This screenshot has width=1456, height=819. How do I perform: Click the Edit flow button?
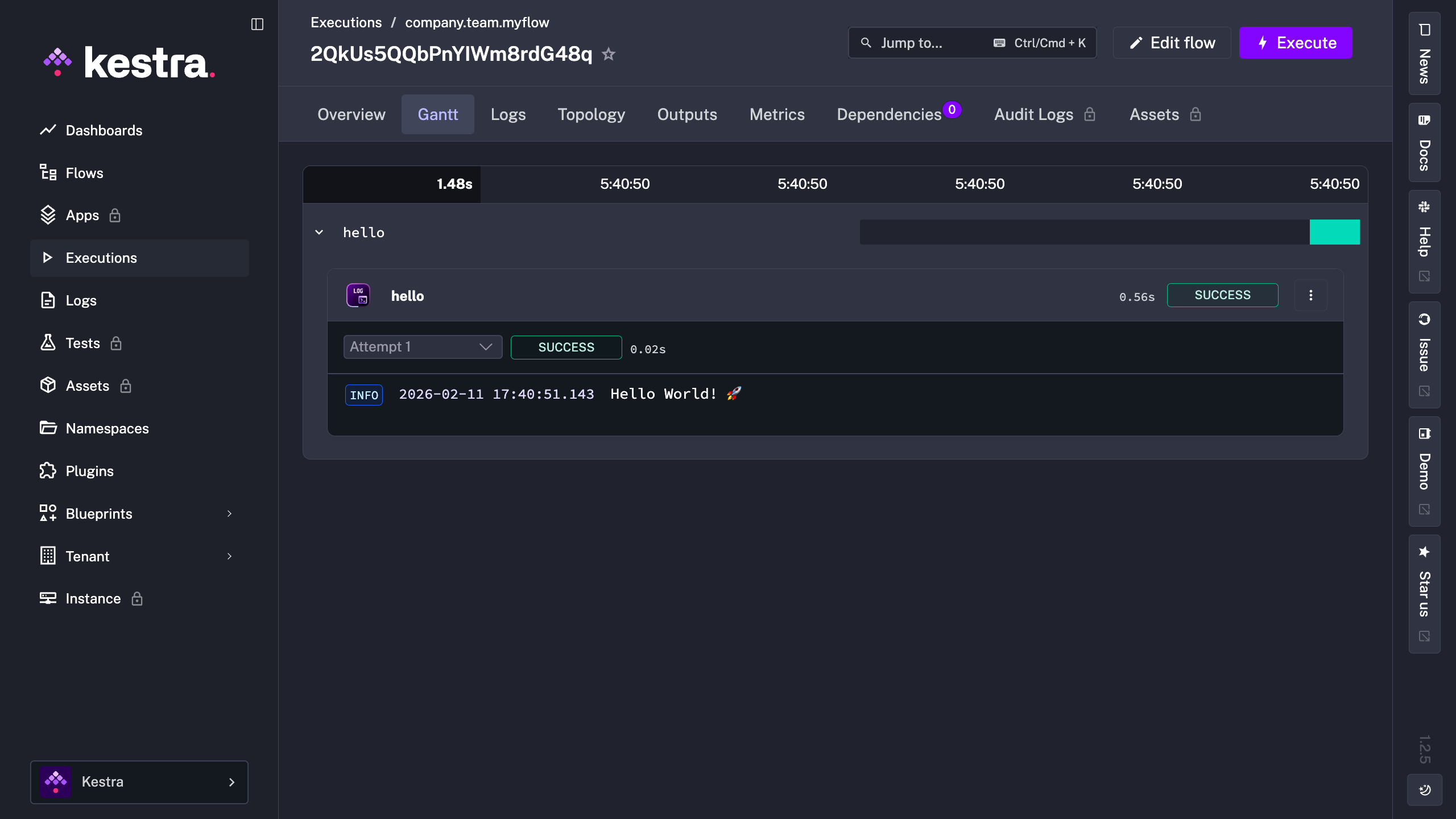tap(1172, 43)
